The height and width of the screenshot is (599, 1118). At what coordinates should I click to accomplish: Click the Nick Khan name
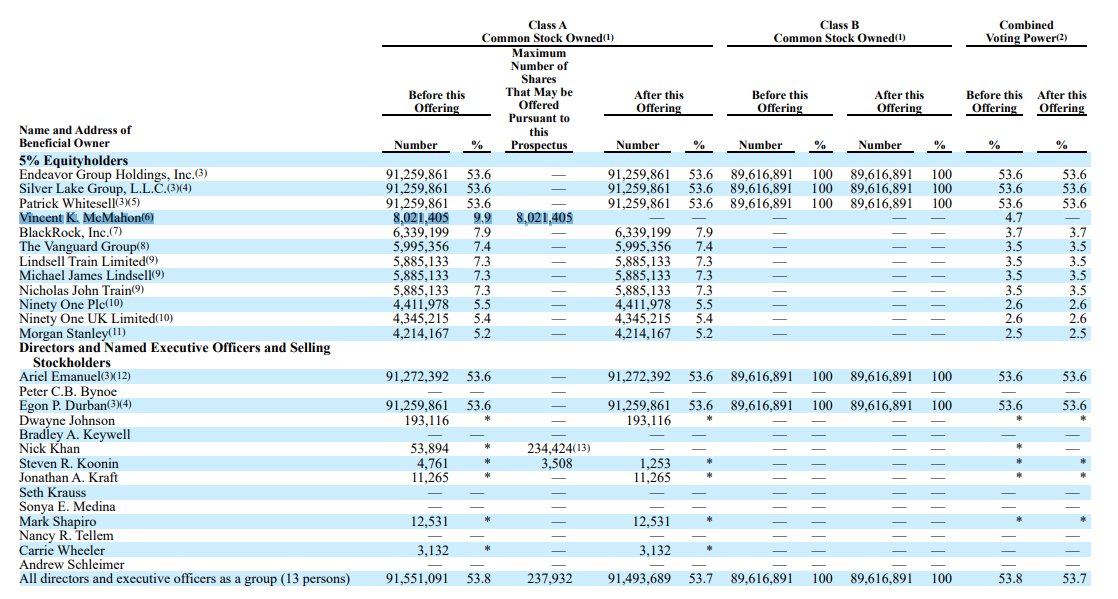(x=49, y=449)
